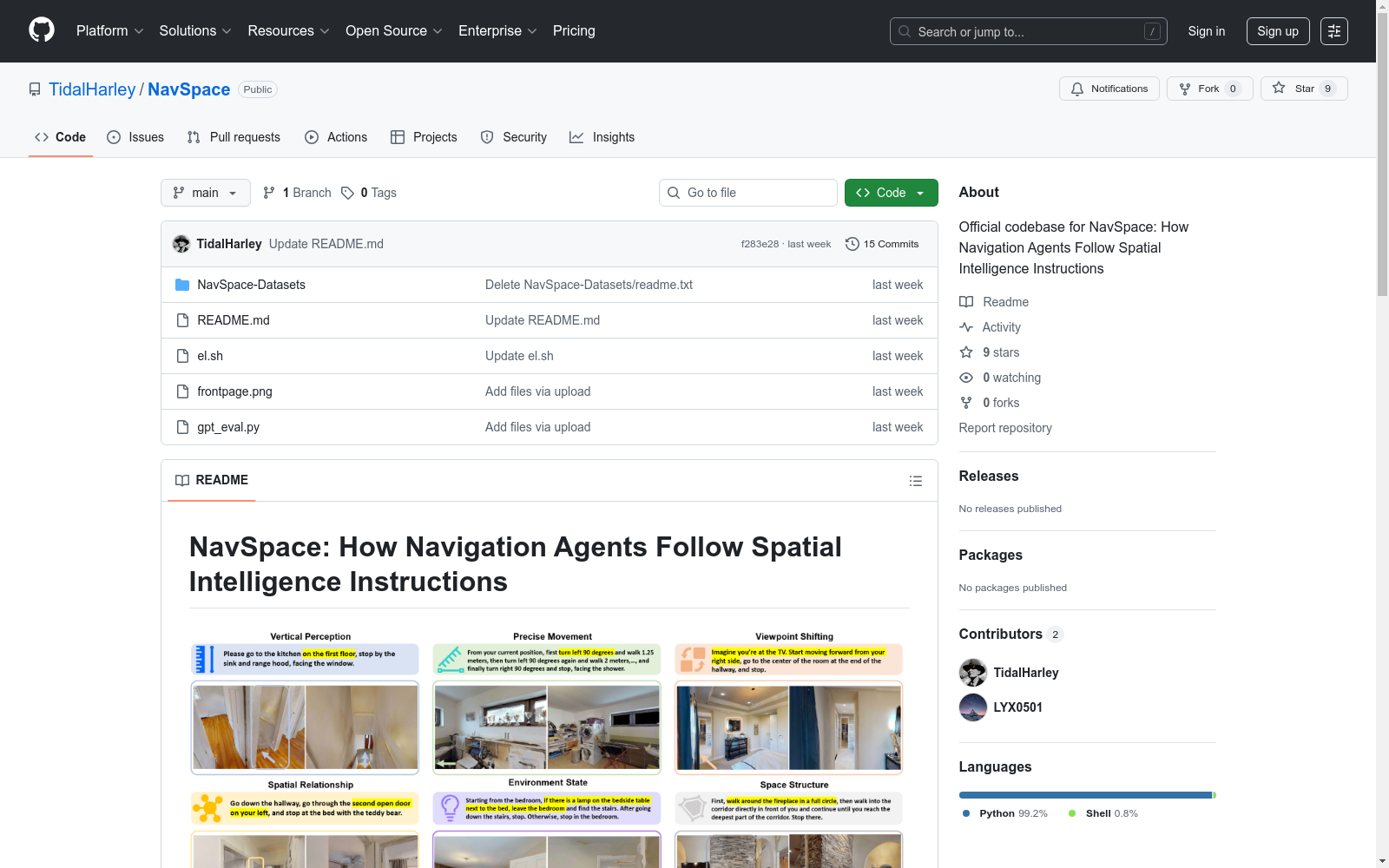1389x868 pixels.
Task: Open the header appearance settings icon
Action: pyautogui.click(x=1334, y=31)
